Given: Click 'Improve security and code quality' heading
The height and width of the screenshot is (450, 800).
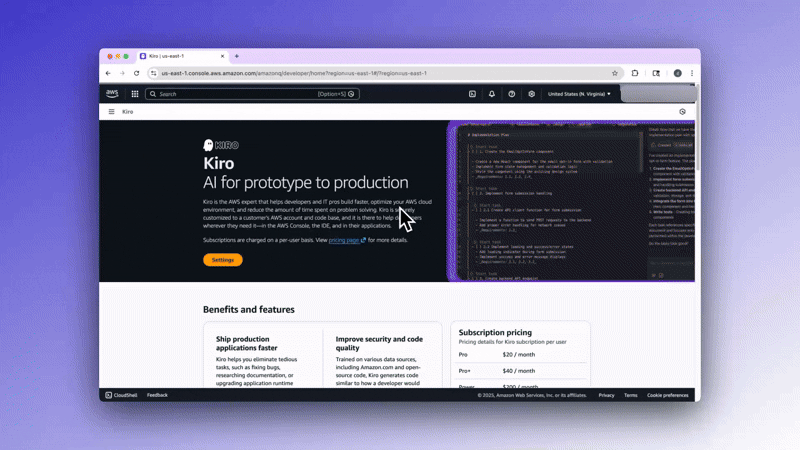Looking at the screenshot, I should (379, 343).
